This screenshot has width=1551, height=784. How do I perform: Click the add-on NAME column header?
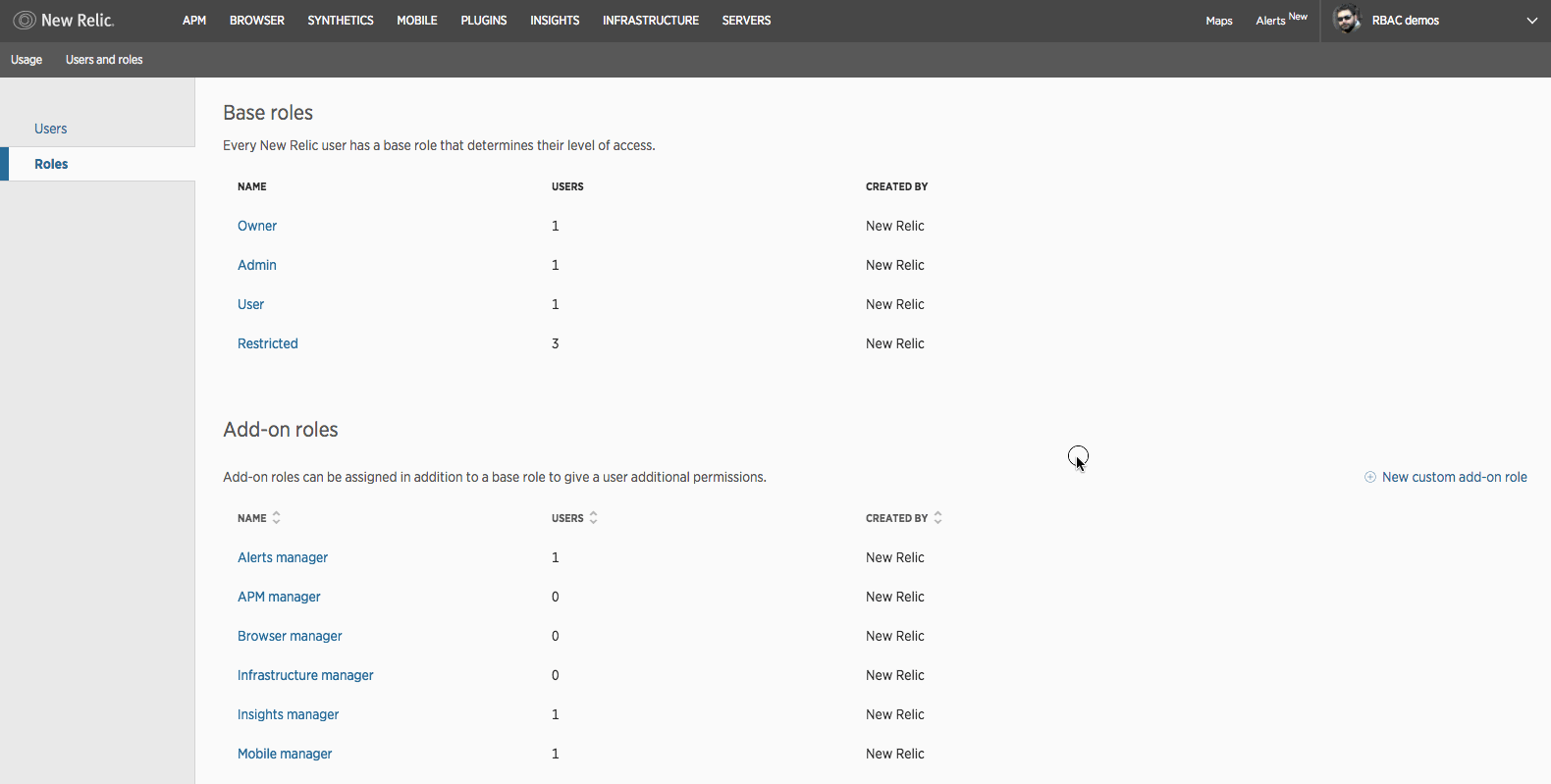(252, 518)
